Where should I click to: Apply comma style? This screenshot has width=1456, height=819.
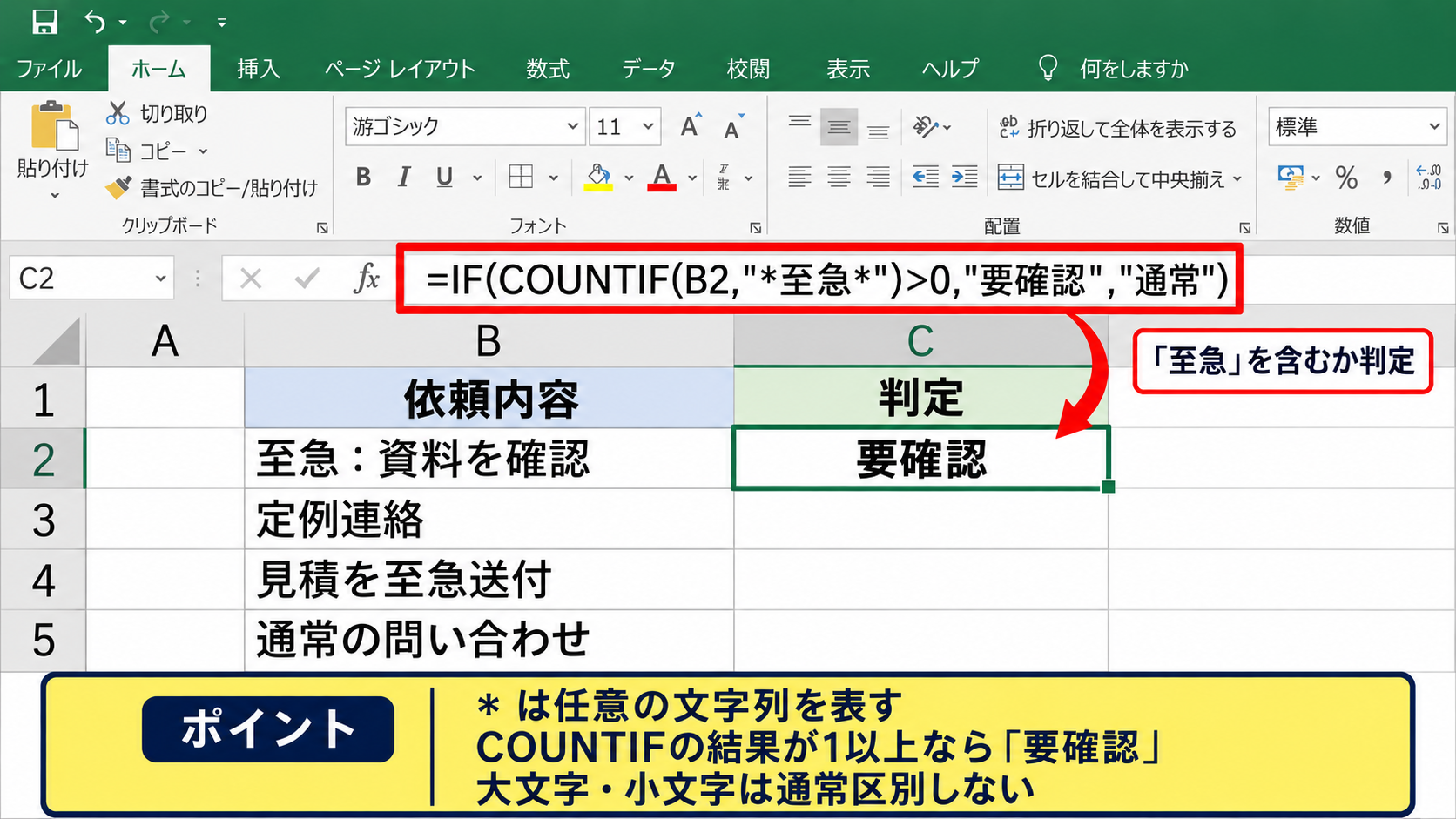pyautogui.click(x=1386, y=178)
